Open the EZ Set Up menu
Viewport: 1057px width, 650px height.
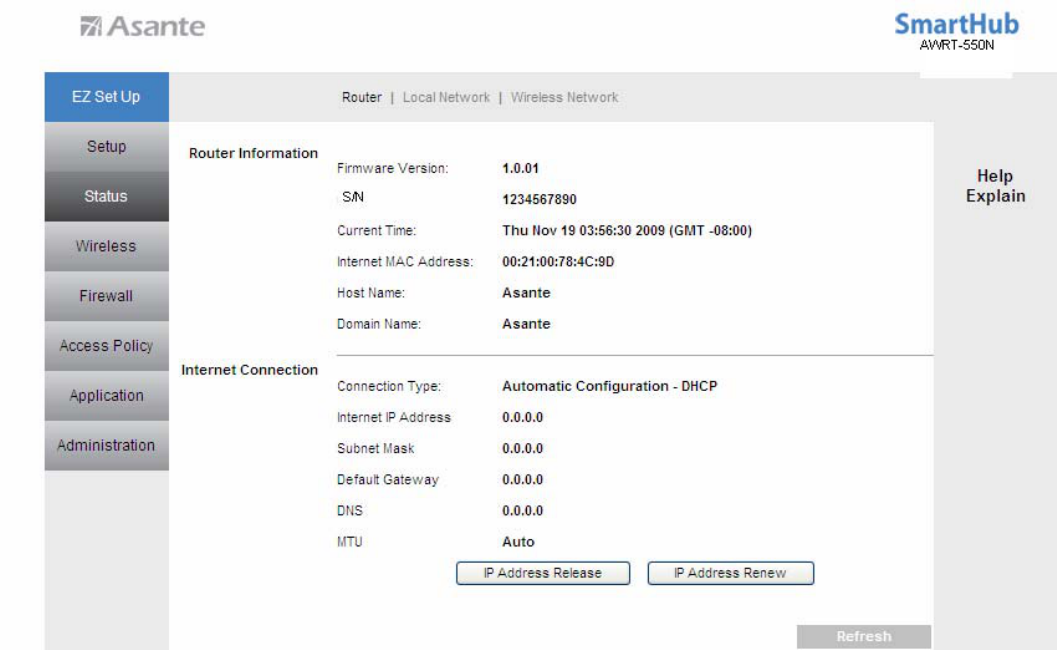(x=107, y=97)
